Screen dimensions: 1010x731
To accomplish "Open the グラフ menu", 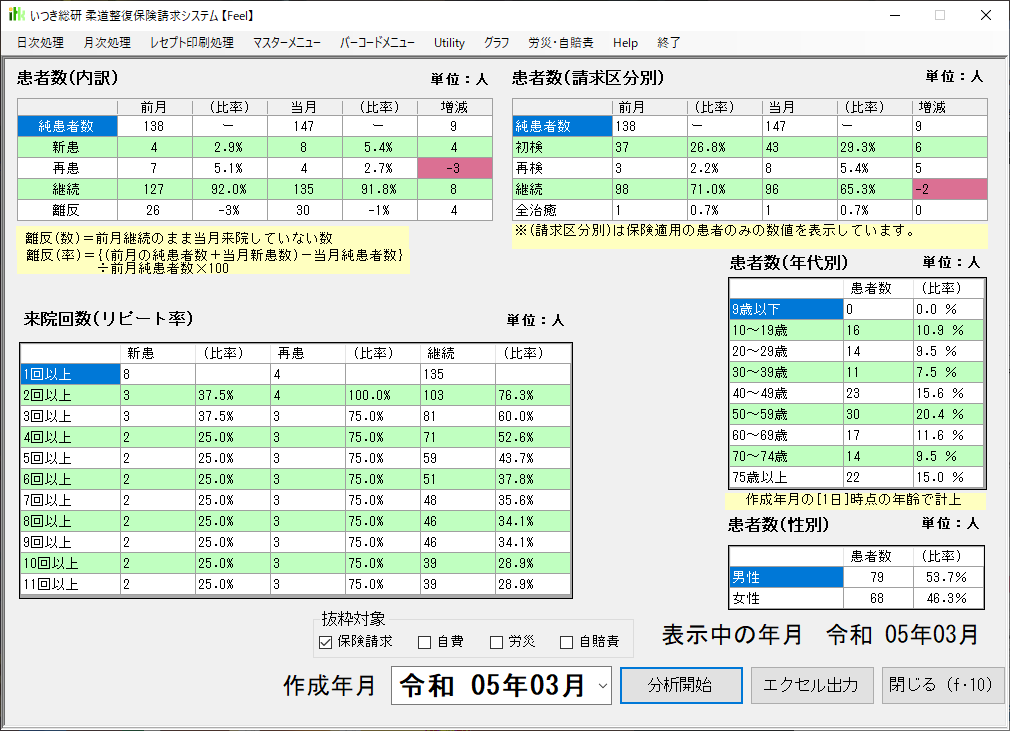I will 496,43.
